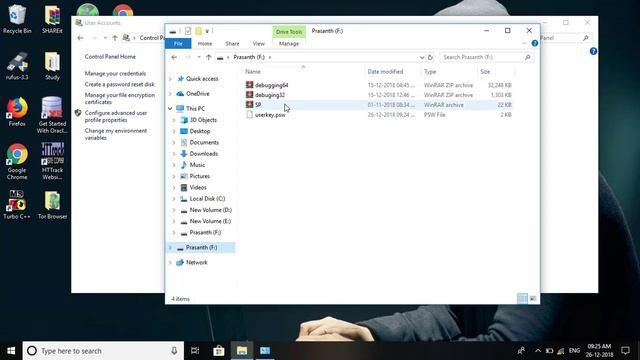This screenshot has height=360, width=640.
Task: Click search magnifier in Explorer search box
Action: [527, 58]
